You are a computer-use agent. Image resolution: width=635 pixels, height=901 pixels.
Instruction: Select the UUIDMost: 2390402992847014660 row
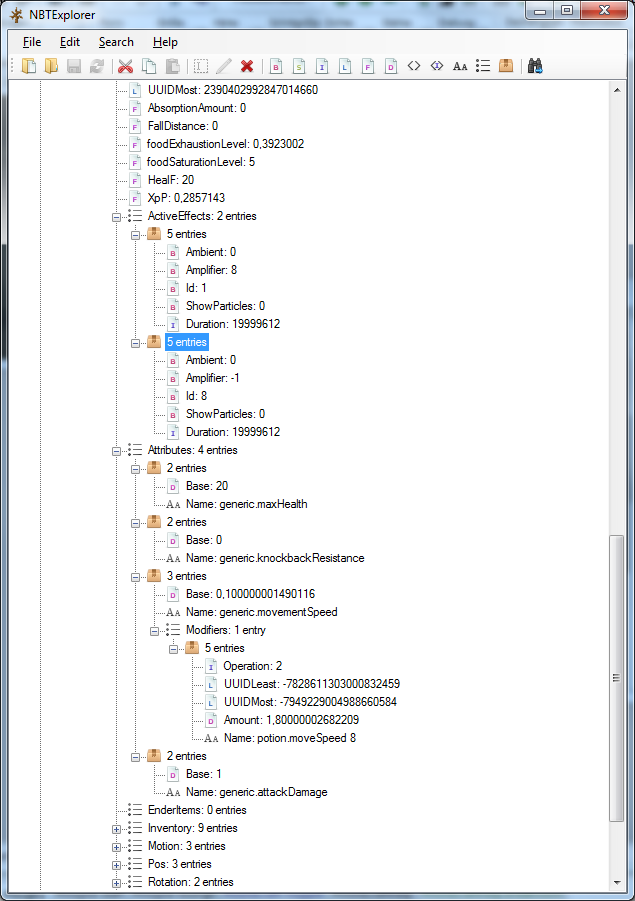coord(232,90)
